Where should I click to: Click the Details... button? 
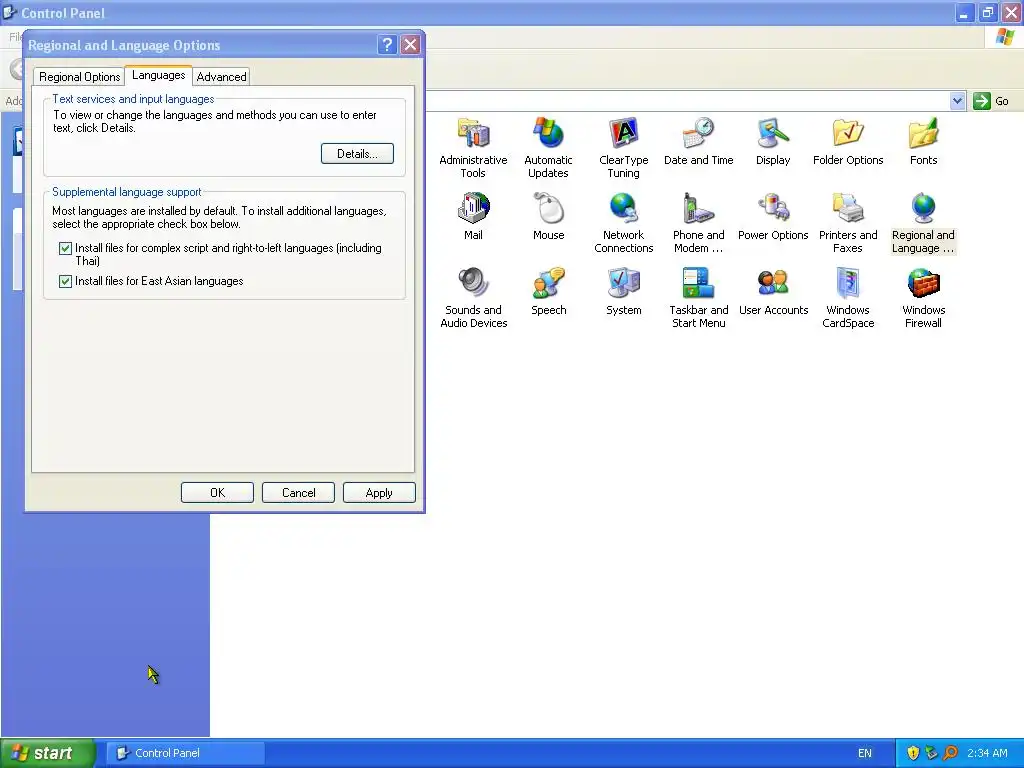tap(357, 153)
